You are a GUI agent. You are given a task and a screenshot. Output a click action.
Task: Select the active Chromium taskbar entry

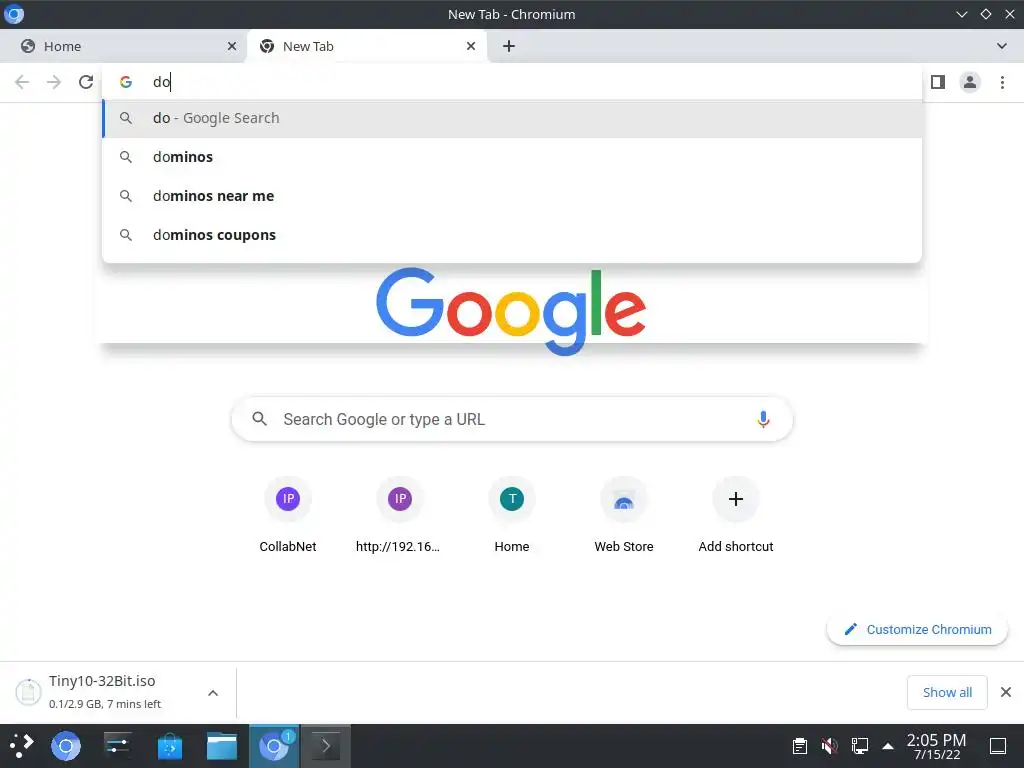pos(274,746)
